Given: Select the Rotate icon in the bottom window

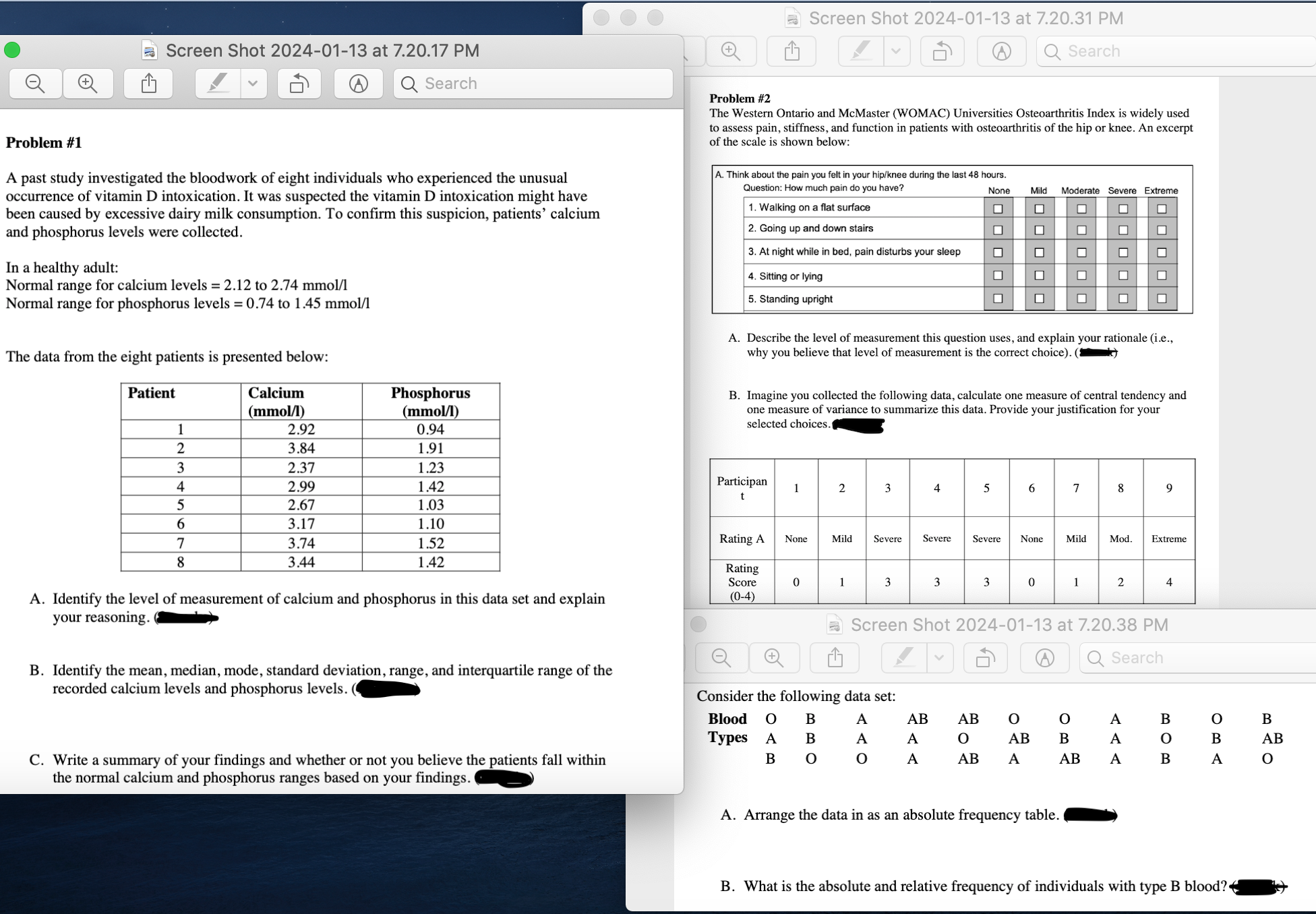Looking at the screenshot, I should pyautogui.click(x=985, y=657).
